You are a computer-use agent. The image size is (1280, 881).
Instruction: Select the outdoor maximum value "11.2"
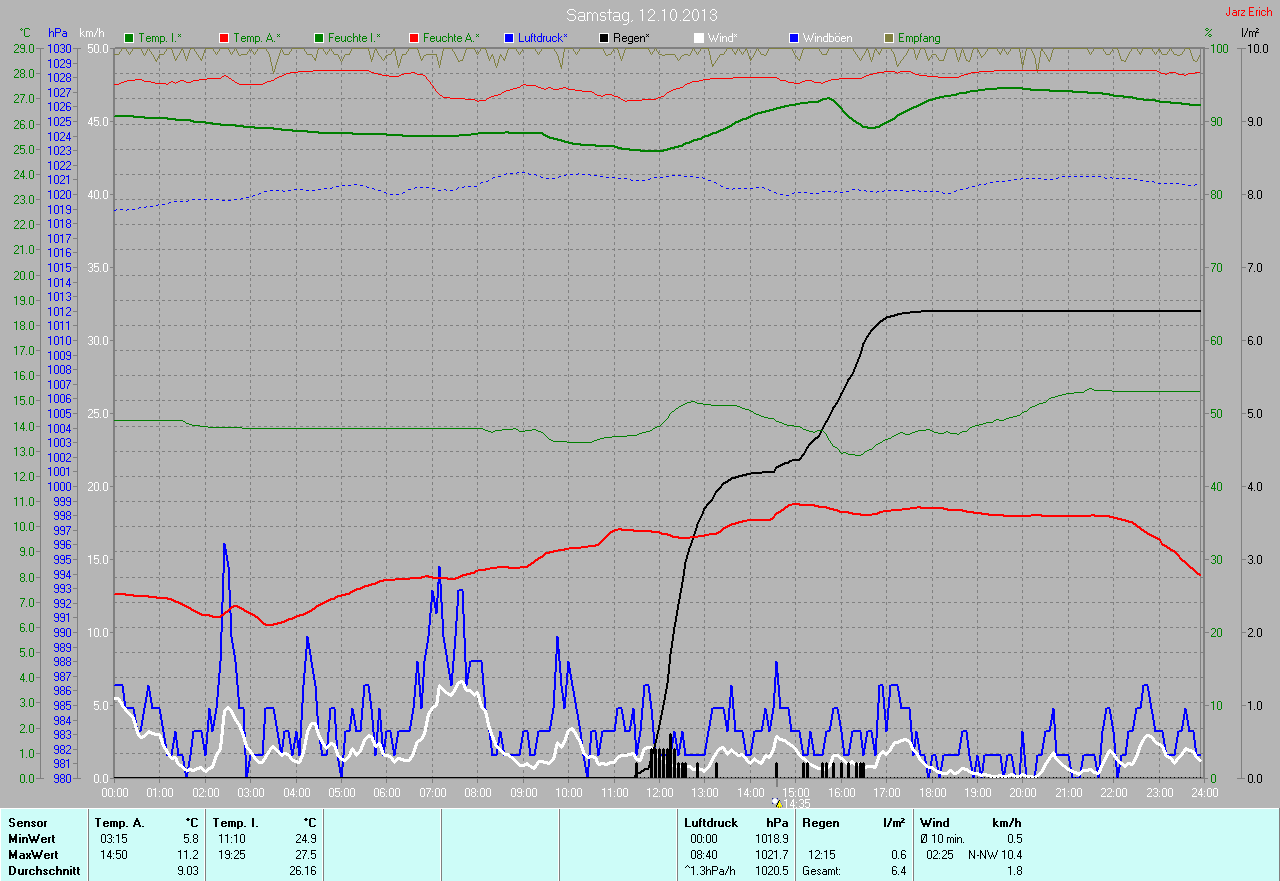pyautogui.click(x=188, y=855)
